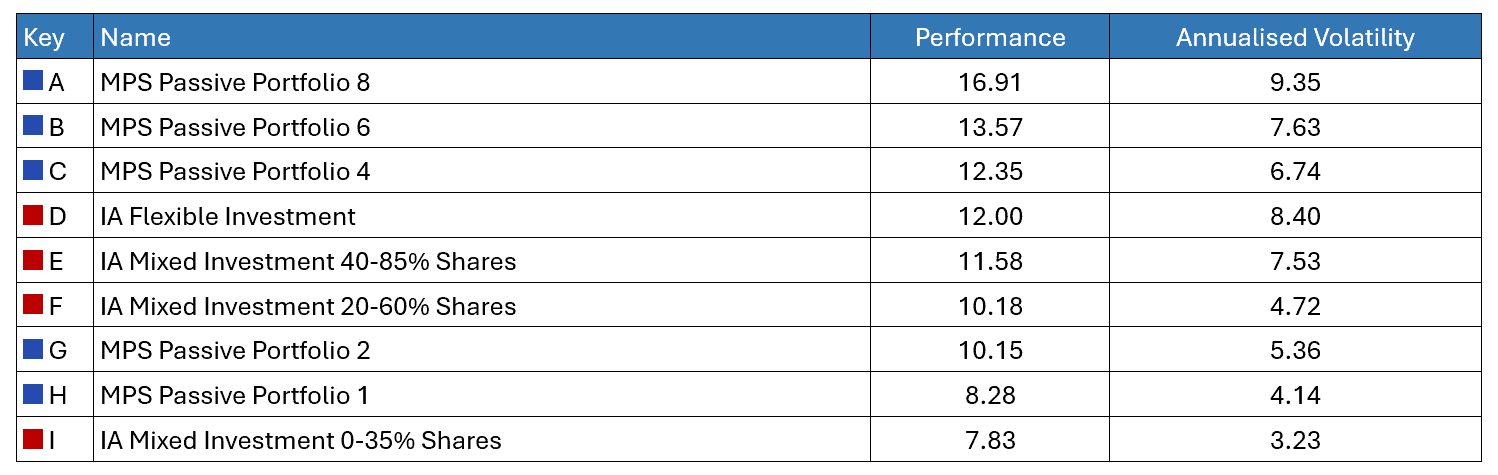Viewport: 1498px width, 475px height.
Task: Click IA Flexible Investment row name
Action: (228, 216)
